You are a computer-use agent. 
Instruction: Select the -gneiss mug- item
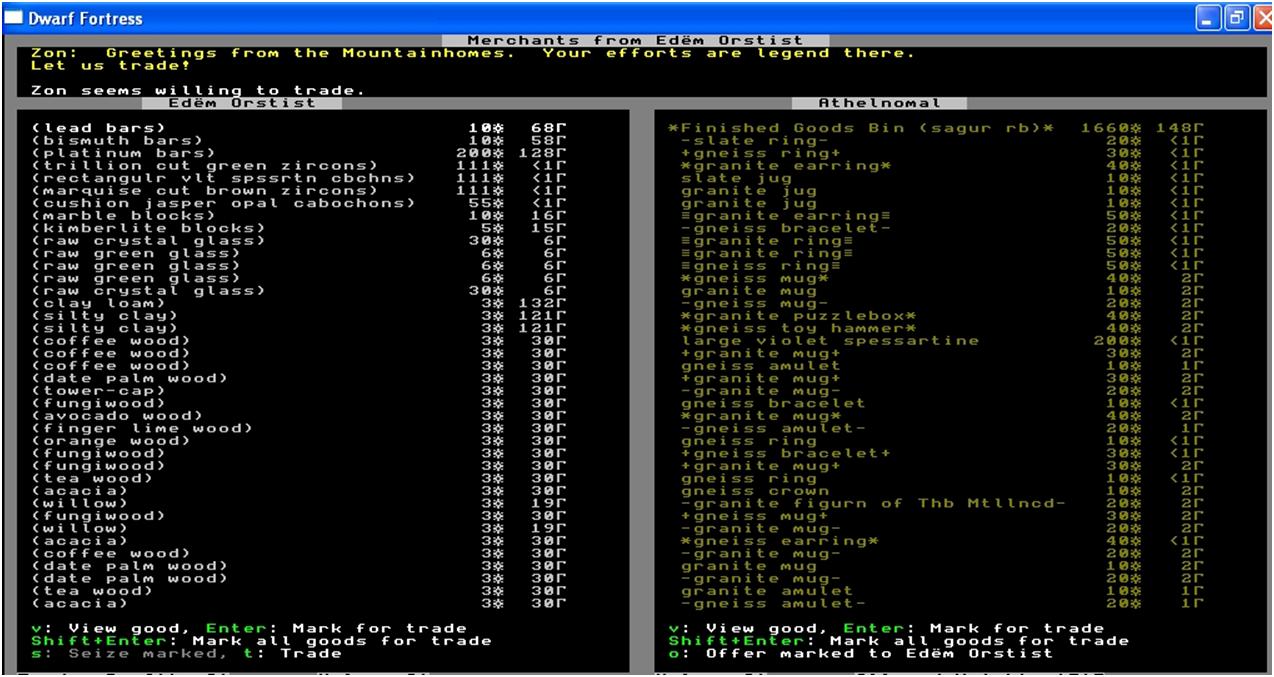(755, 303)
